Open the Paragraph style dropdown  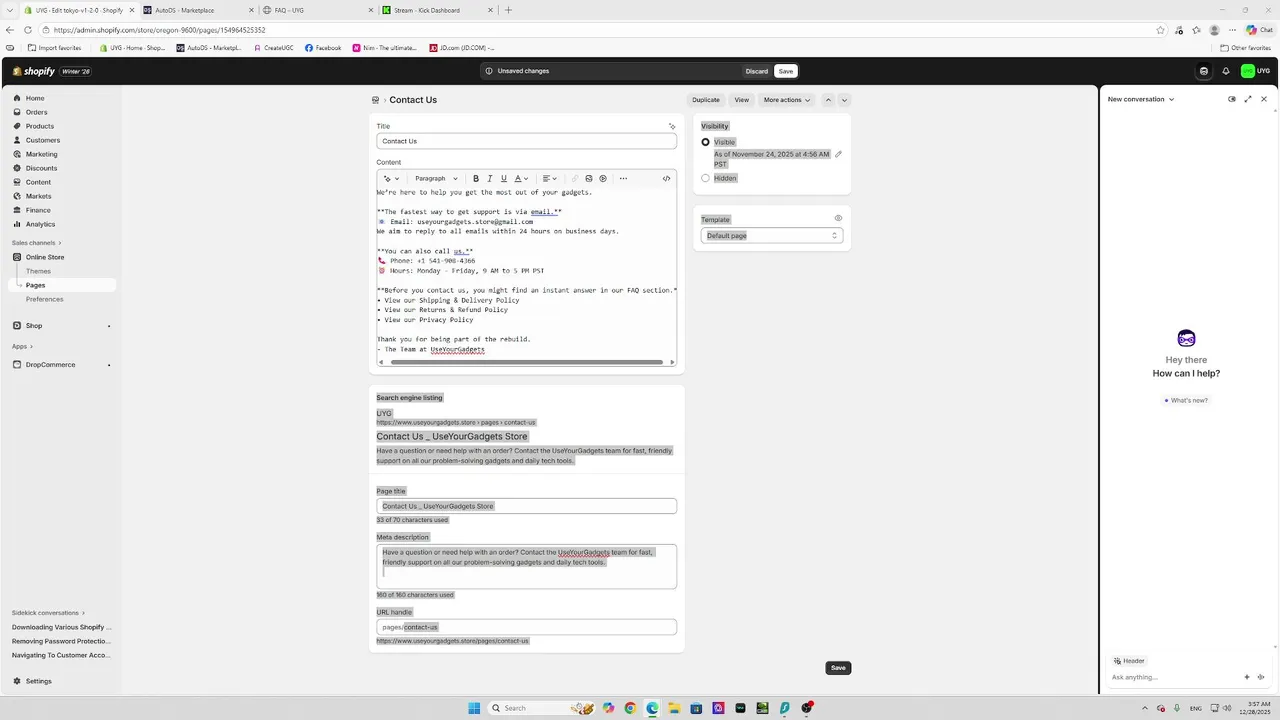pyautogui.click(x=436, y=179)
